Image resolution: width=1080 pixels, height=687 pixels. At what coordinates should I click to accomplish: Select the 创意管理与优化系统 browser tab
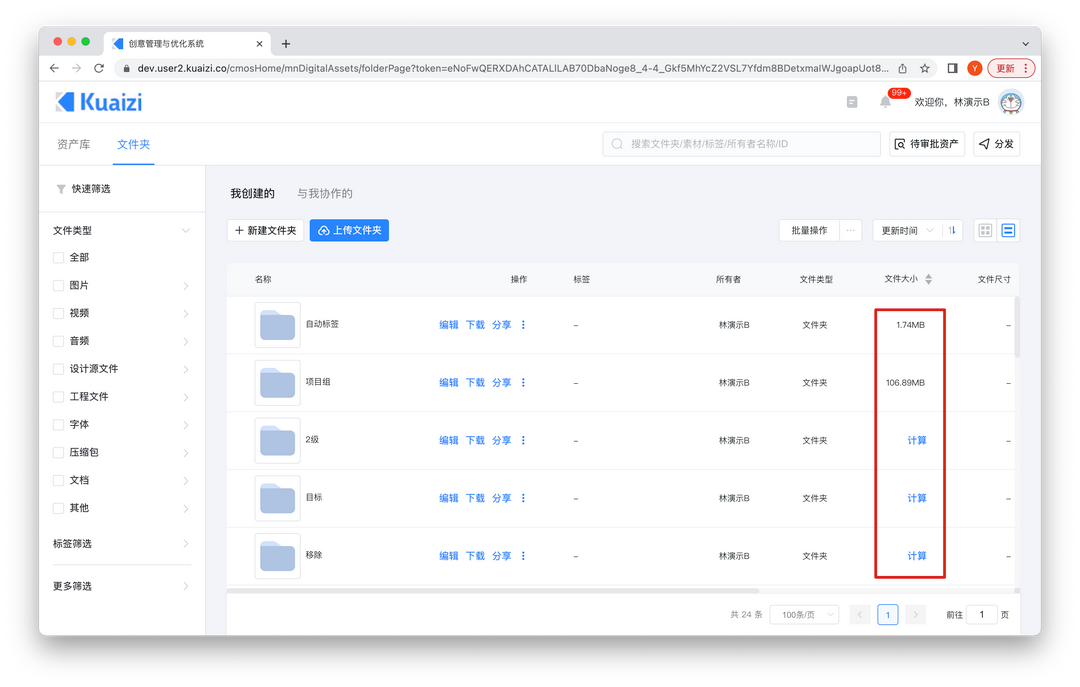click(187, 43)
